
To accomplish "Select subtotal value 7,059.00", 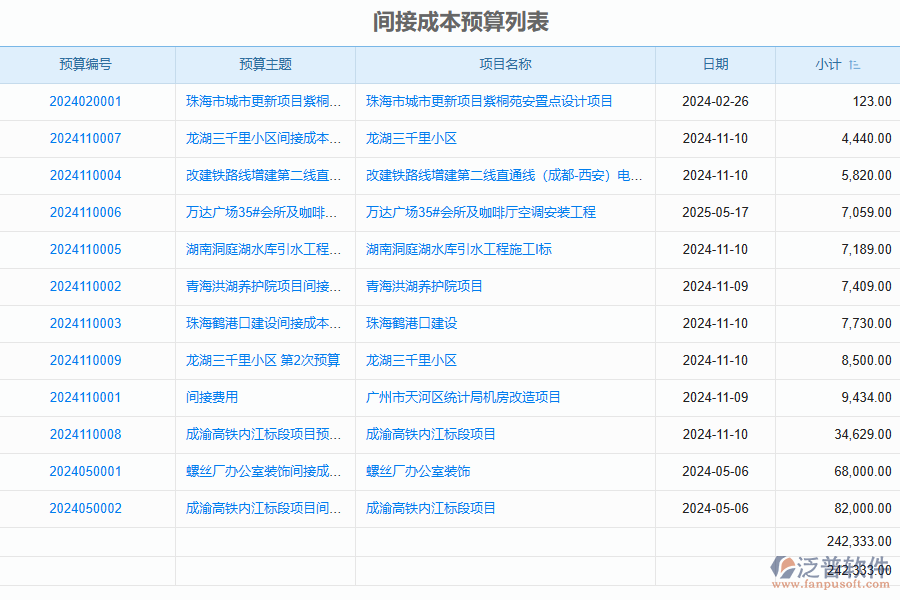I will point(867,212).
